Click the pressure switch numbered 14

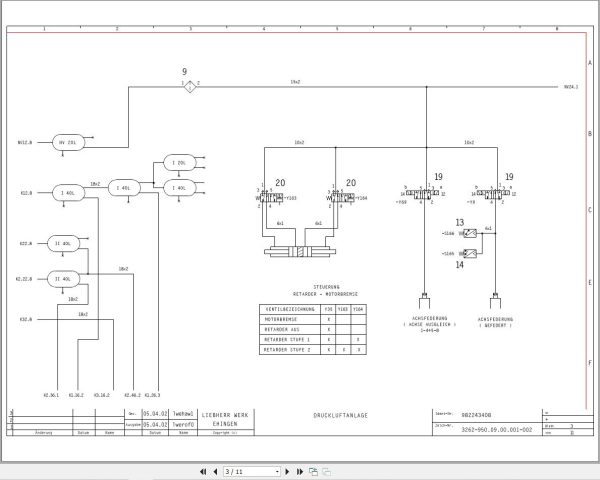[x=470, y=253]
